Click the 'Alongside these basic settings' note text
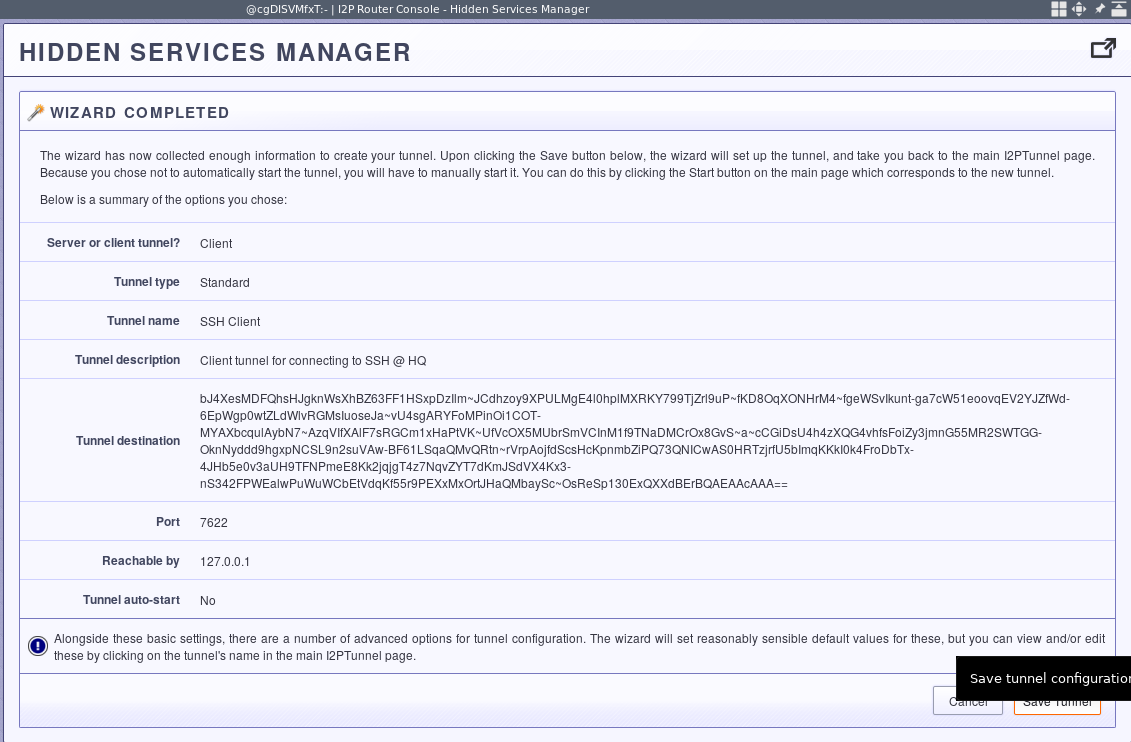Image resolution: width=1131 pixels, height=742 pixels. click(x=579, y=647)
